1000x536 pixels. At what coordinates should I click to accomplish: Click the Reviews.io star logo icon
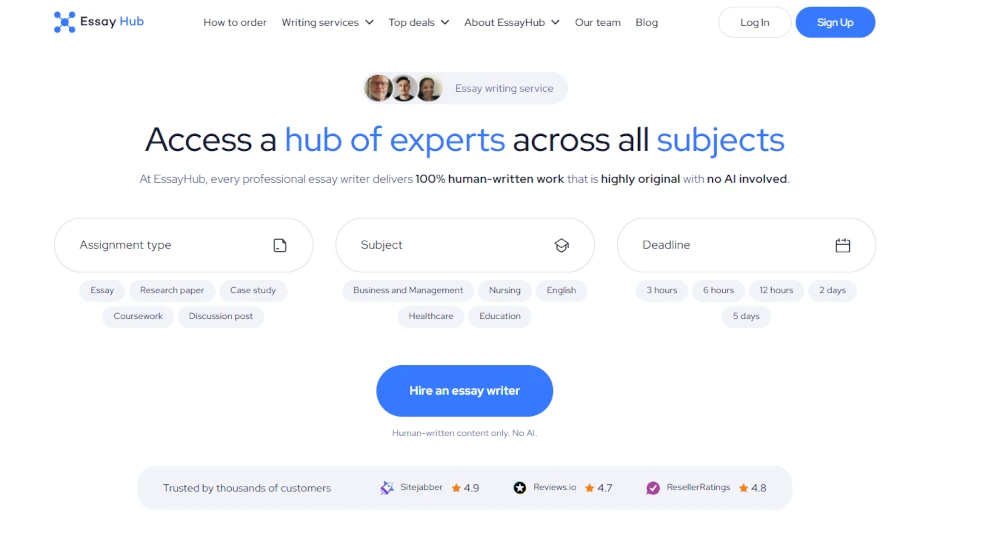pos(520,488)
